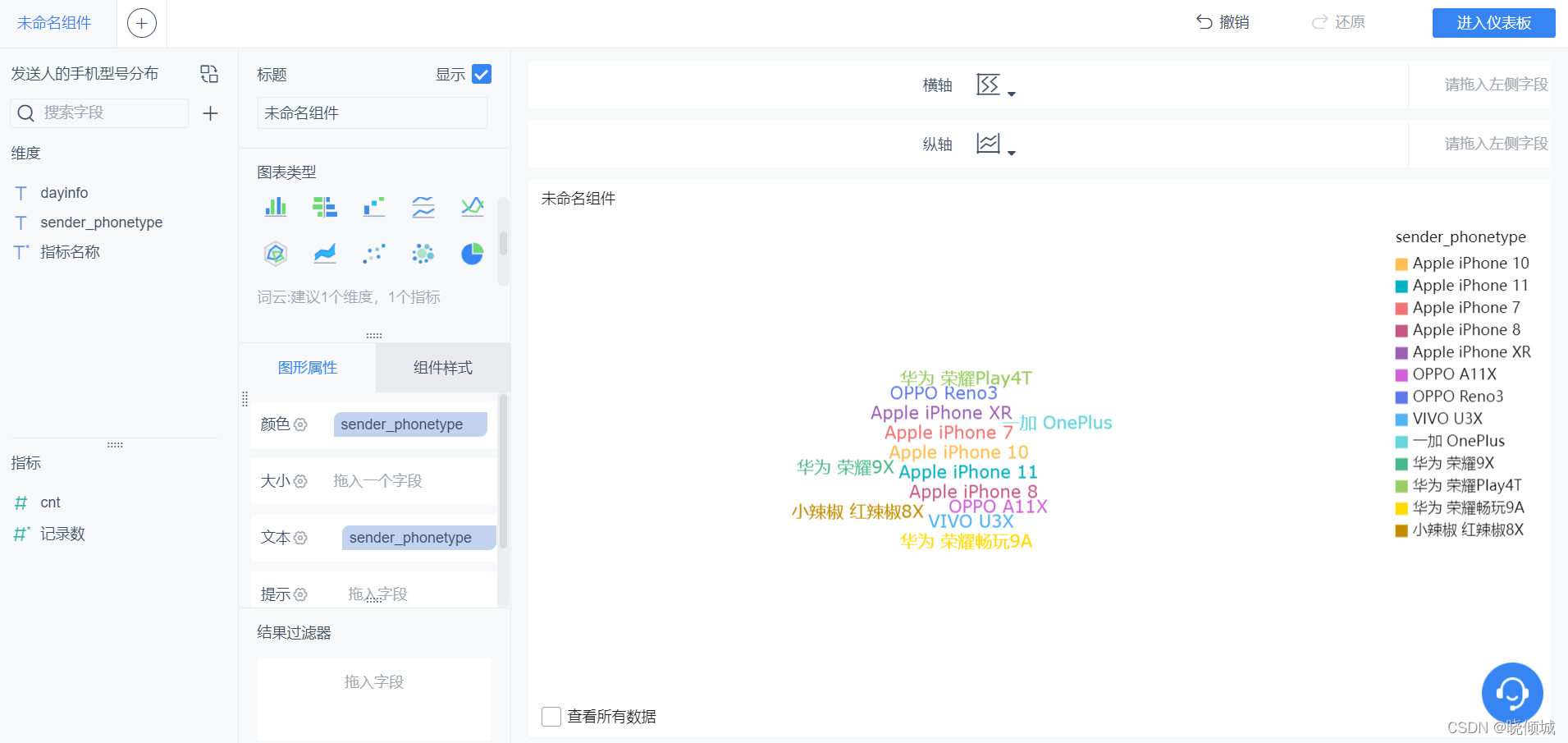Click legend entry OPPO A11X
The width and height of the screenshot is (1568, 743).
[x=1446, y=374]
